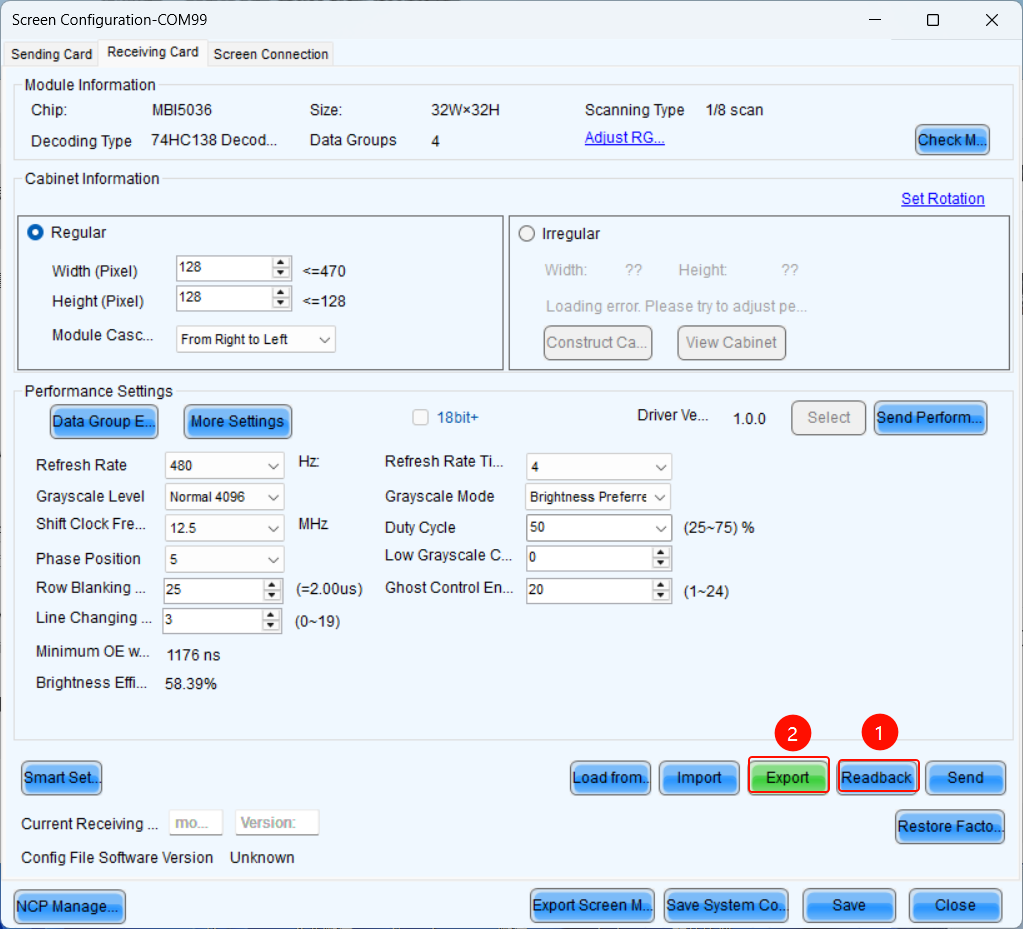Switch to the Screen Connection tab
1023x929 pixels.
click(271, 54)
